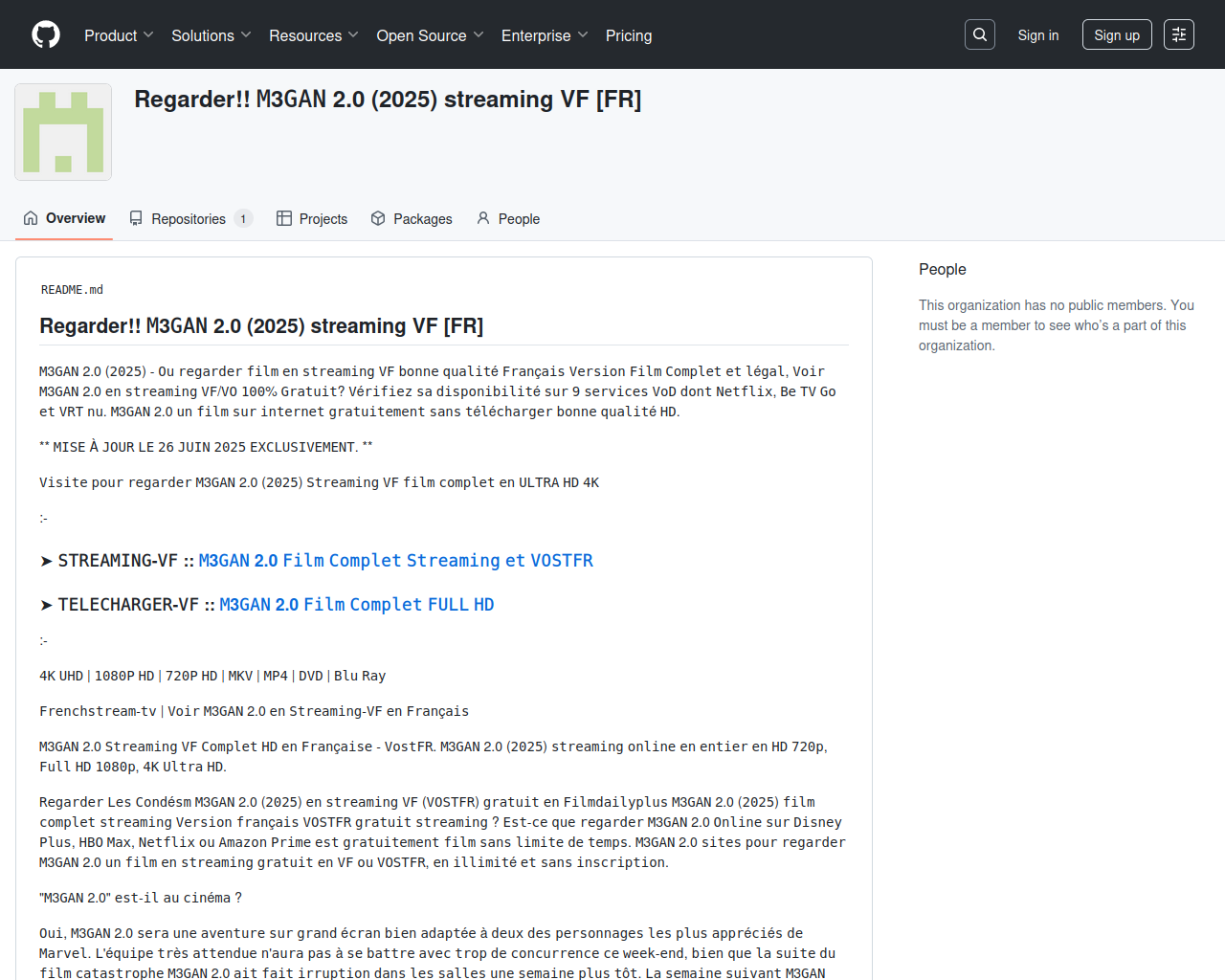Click the Frenchstream-tv text line
This screenshot has height=980, width=1225.
point(254,711)
